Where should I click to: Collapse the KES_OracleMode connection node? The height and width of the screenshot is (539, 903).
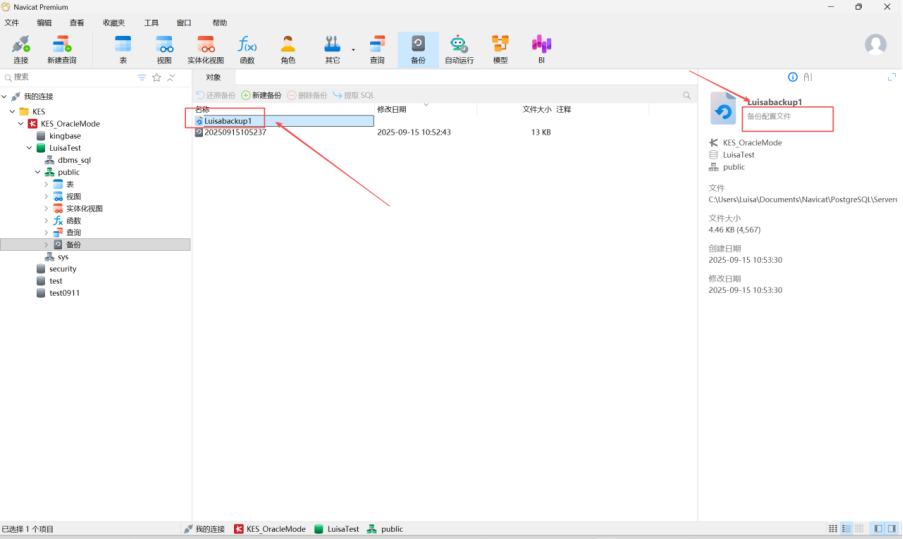tap(21, 124)
